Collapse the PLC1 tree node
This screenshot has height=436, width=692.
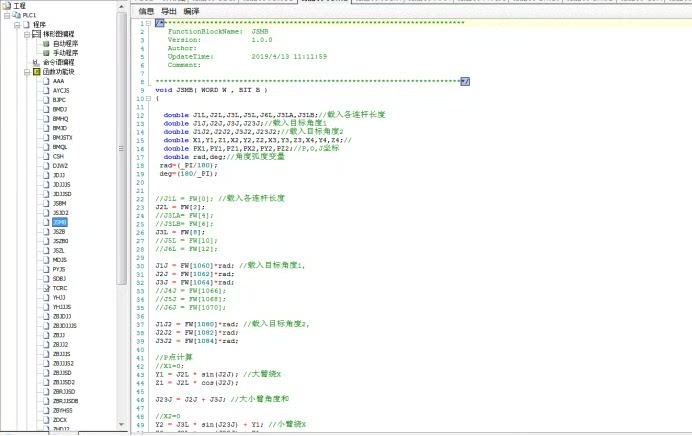[7, 15]
